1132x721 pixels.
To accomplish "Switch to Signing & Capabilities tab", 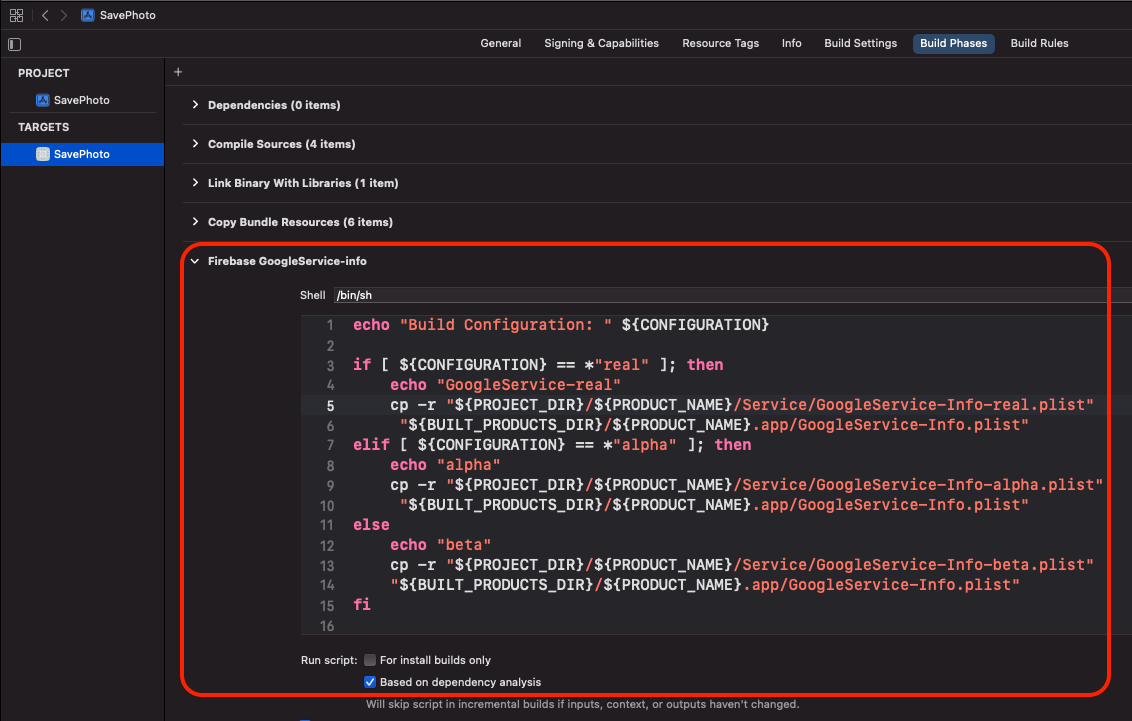I will pos(601,43).
